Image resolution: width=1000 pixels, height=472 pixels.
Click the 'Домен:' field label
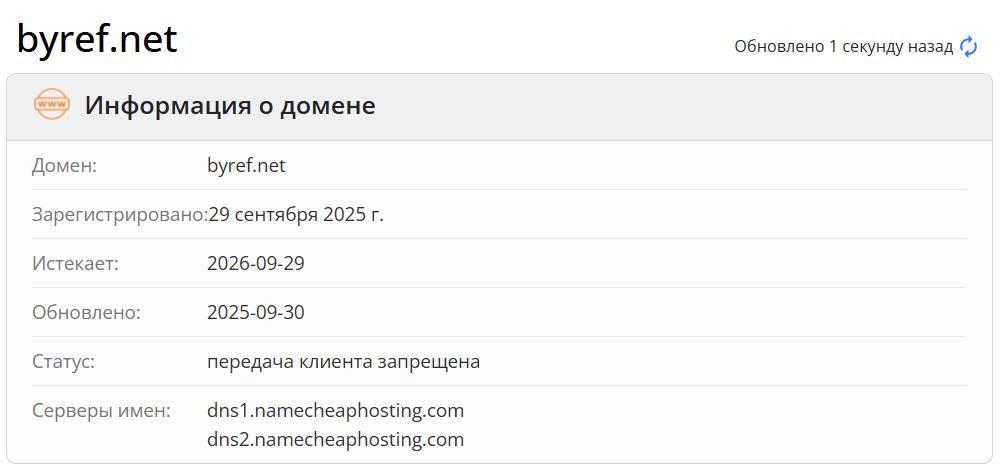64,165
